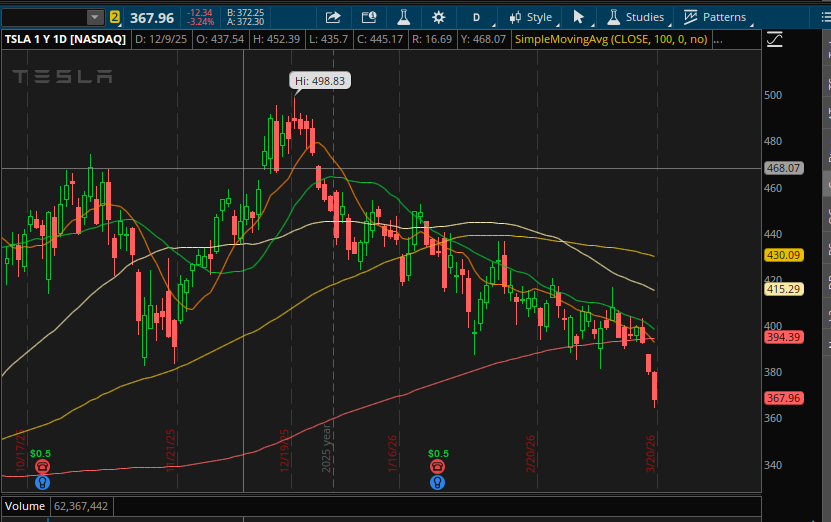This screenshot has height=522, width=831.
Task: Click the 394.39 red moving average label
Action: (x=784, y=337)
